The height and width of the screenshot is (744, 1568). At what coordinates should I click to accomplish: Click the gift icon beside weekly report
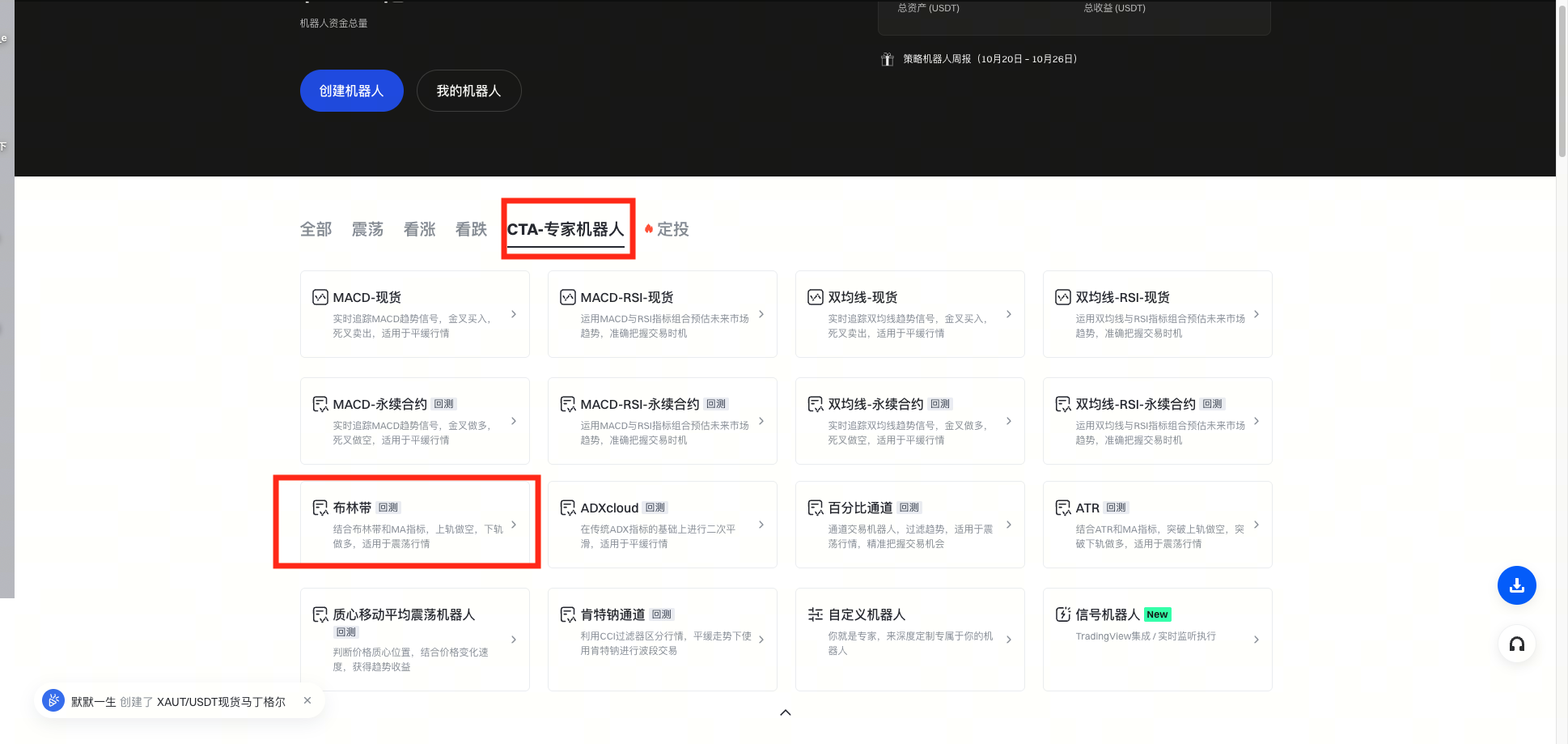[887, 59]
